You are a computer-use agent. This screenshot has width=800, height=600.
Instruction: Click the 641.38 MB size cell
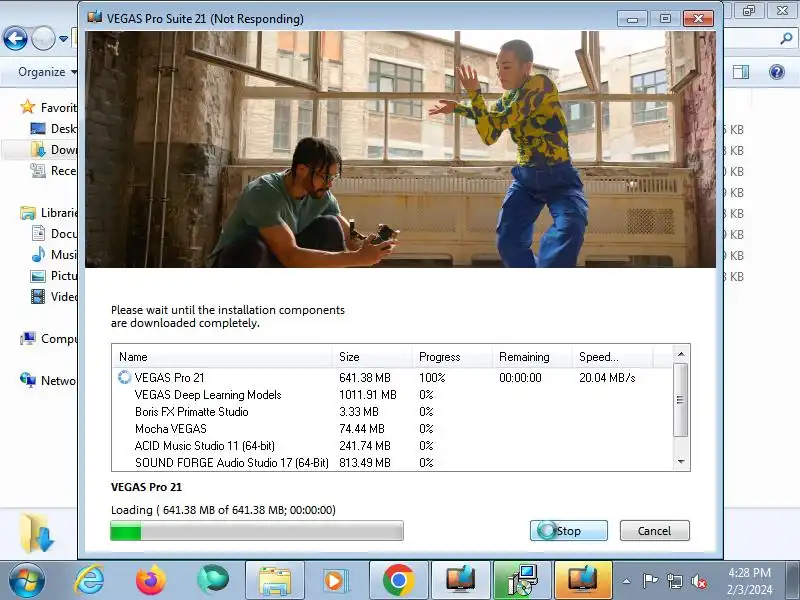click(365, 378)
